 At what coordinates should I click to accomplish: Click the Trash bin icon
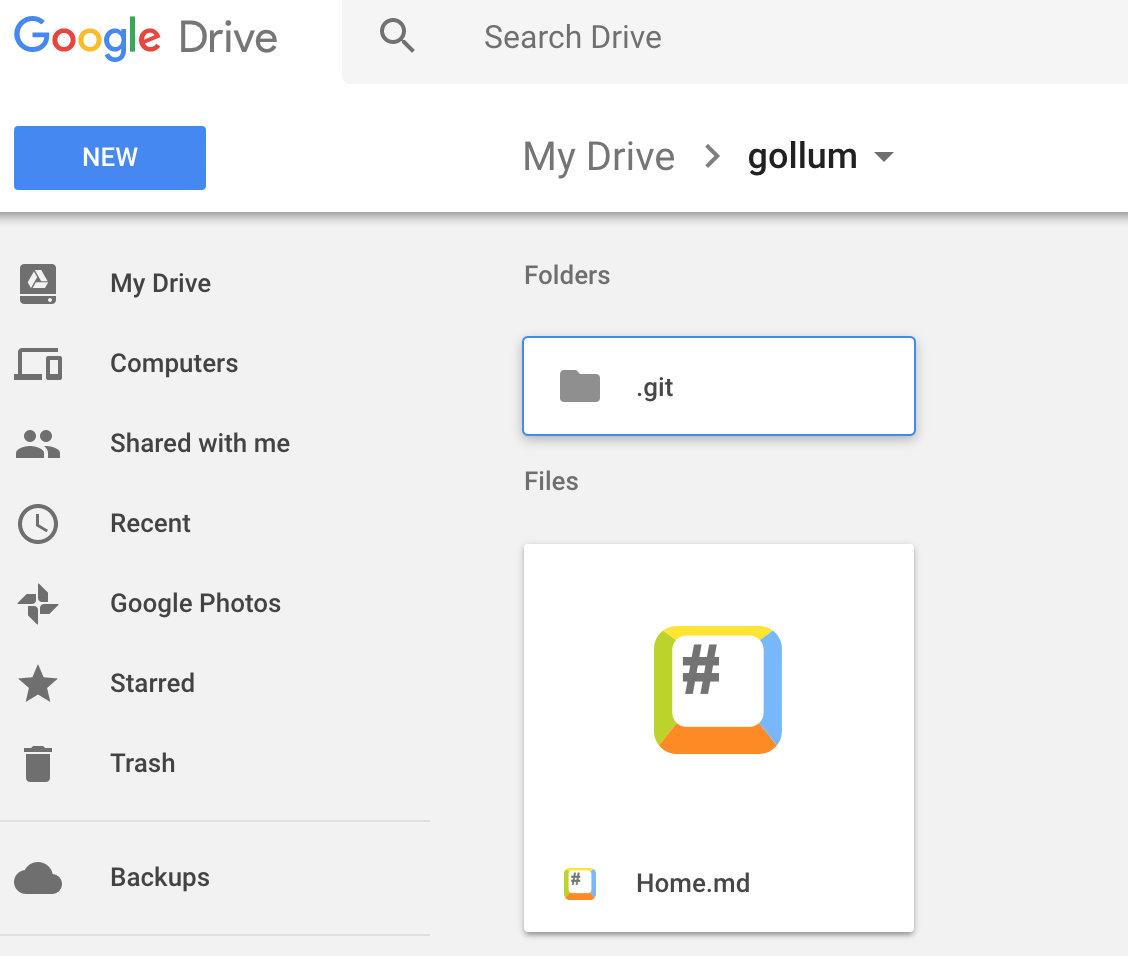tap(38, 763)
